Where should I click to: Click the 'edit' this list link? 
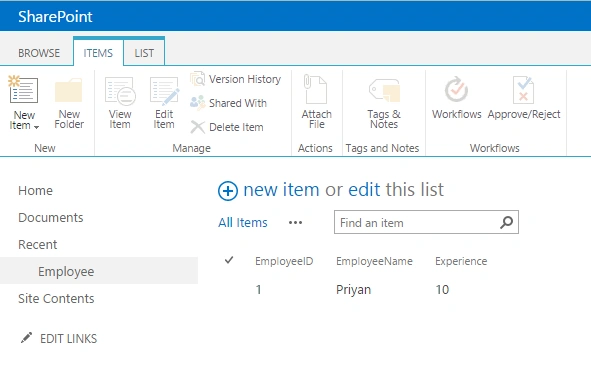(364, 190)
